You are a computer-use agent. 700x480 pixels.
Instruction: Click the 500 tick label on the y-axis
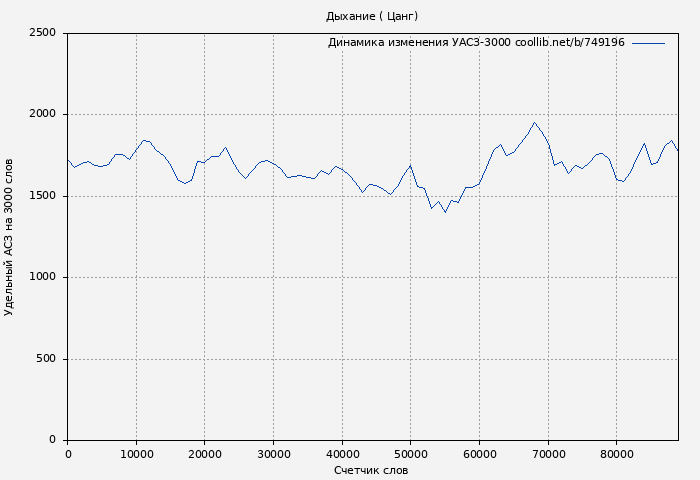[45, 359]
